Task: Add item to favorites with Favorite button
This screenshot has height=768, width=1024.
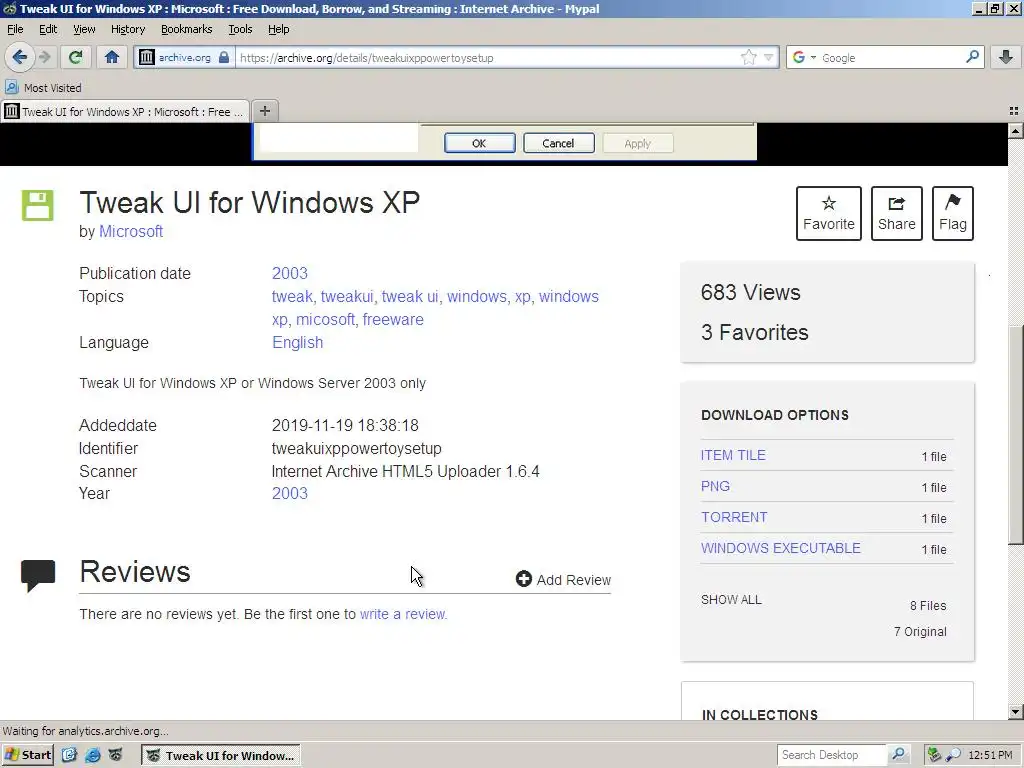Action: tap(829, 214)
